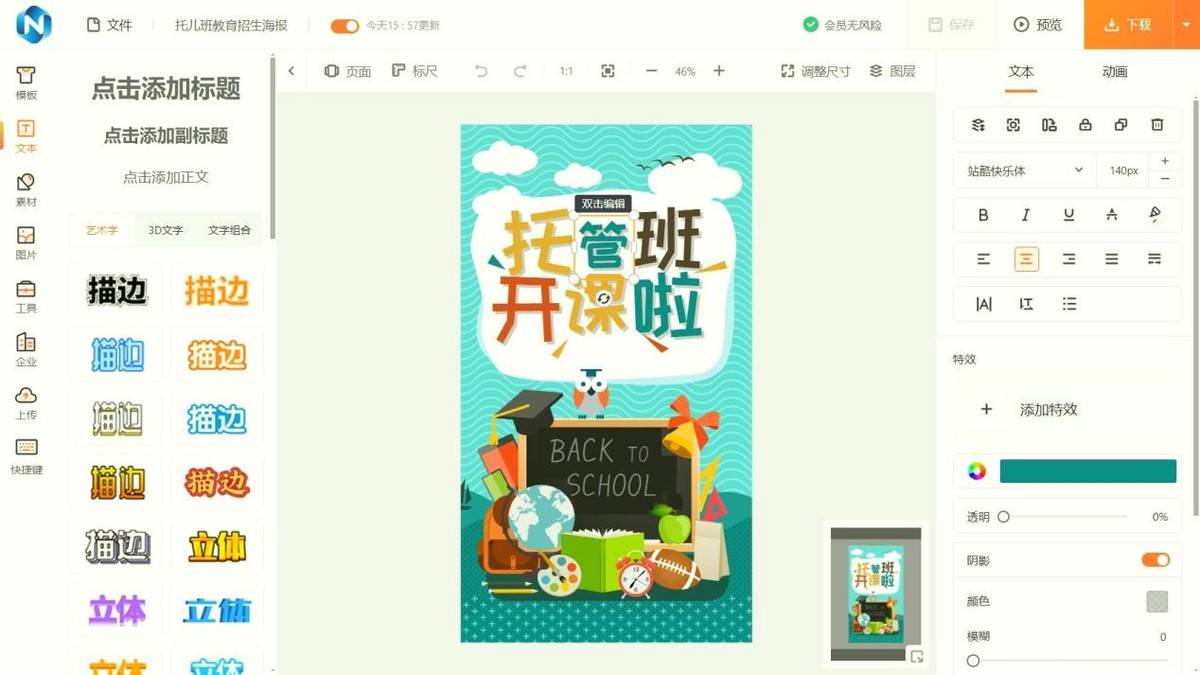Zoom in with the plus icon
The width and height of the screenshot is (1200, 675).
719,71
